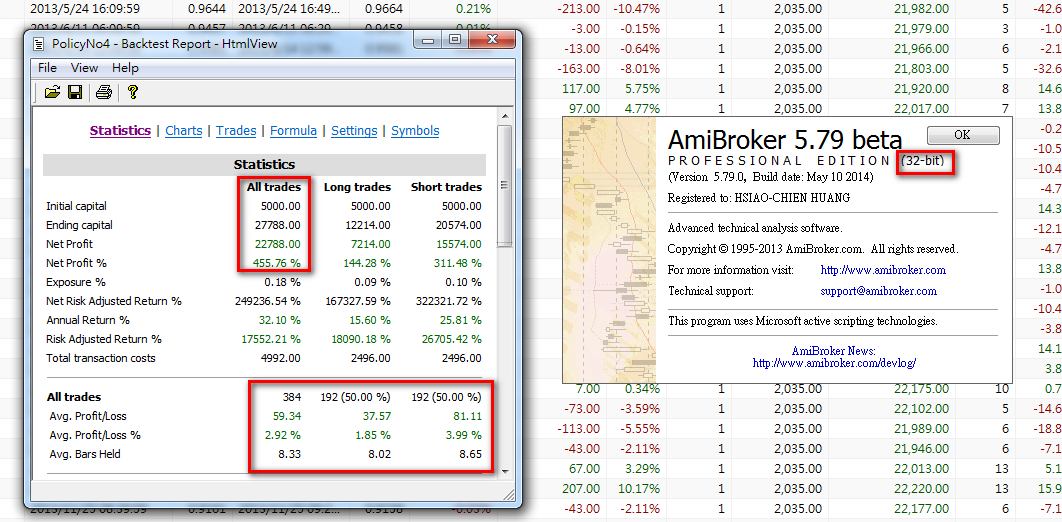The image size is (1062, 522).
Task: Click the background table profit cell 207.00
Action: coord(580,487)
